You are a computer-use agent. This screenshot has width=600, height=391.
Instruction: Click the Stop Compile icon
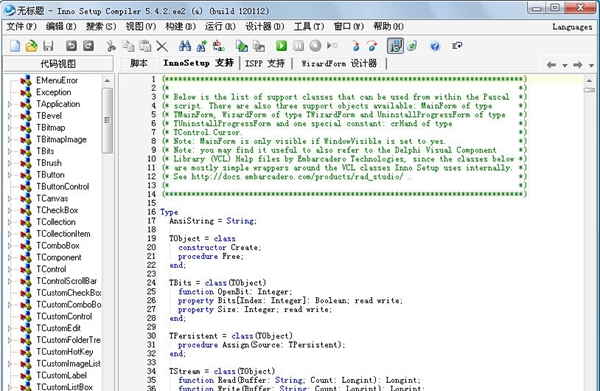coord(259,46)
